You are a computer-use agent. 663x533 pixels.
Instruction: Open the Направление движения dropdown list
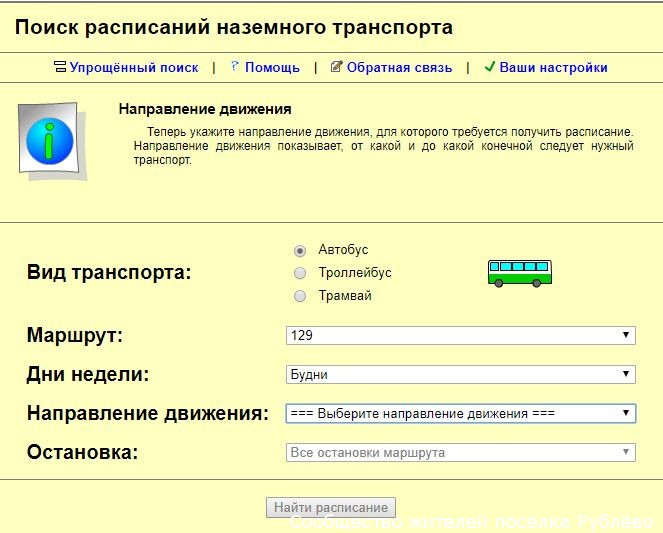[460, 413]
